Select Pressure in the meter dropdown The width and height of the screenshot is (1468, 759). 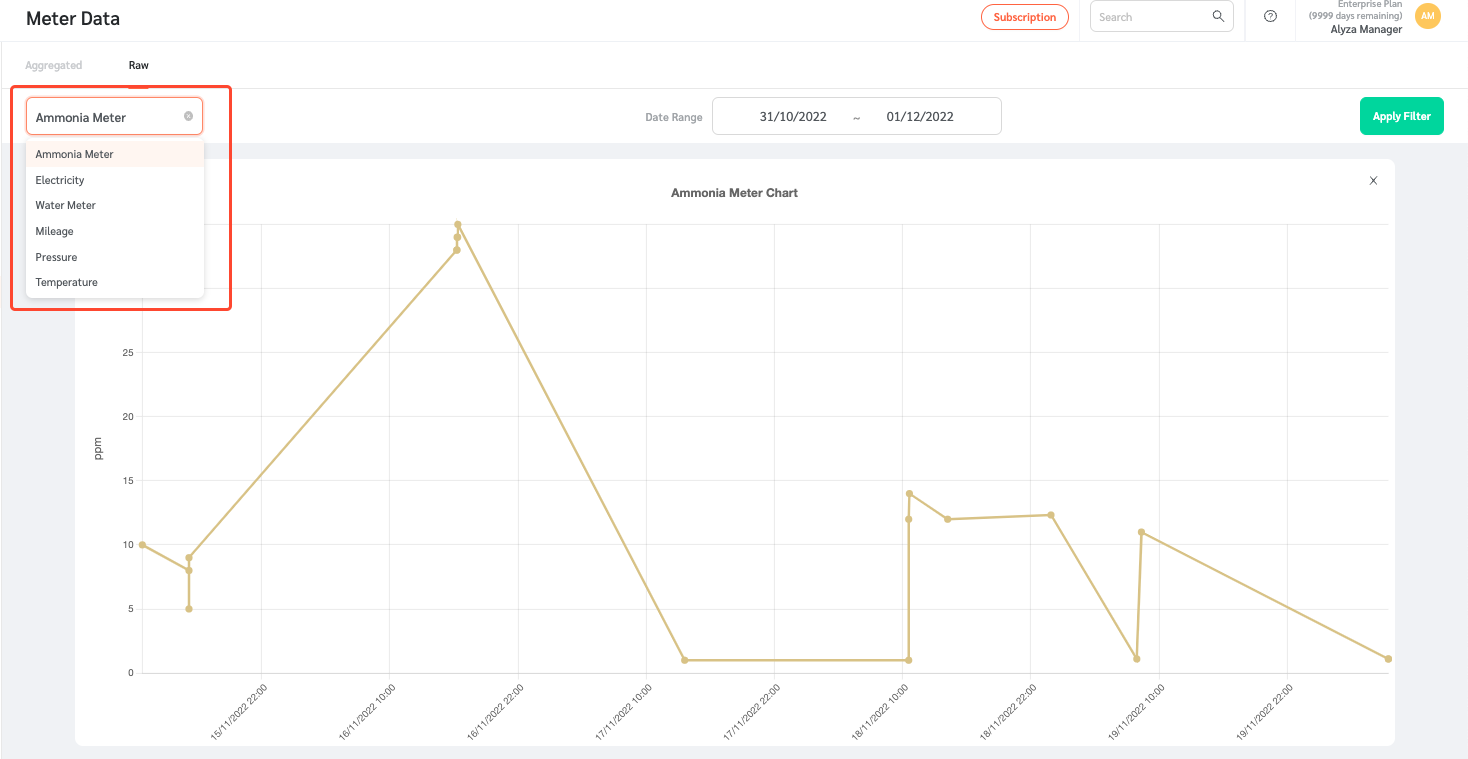(x=56, y=257)
